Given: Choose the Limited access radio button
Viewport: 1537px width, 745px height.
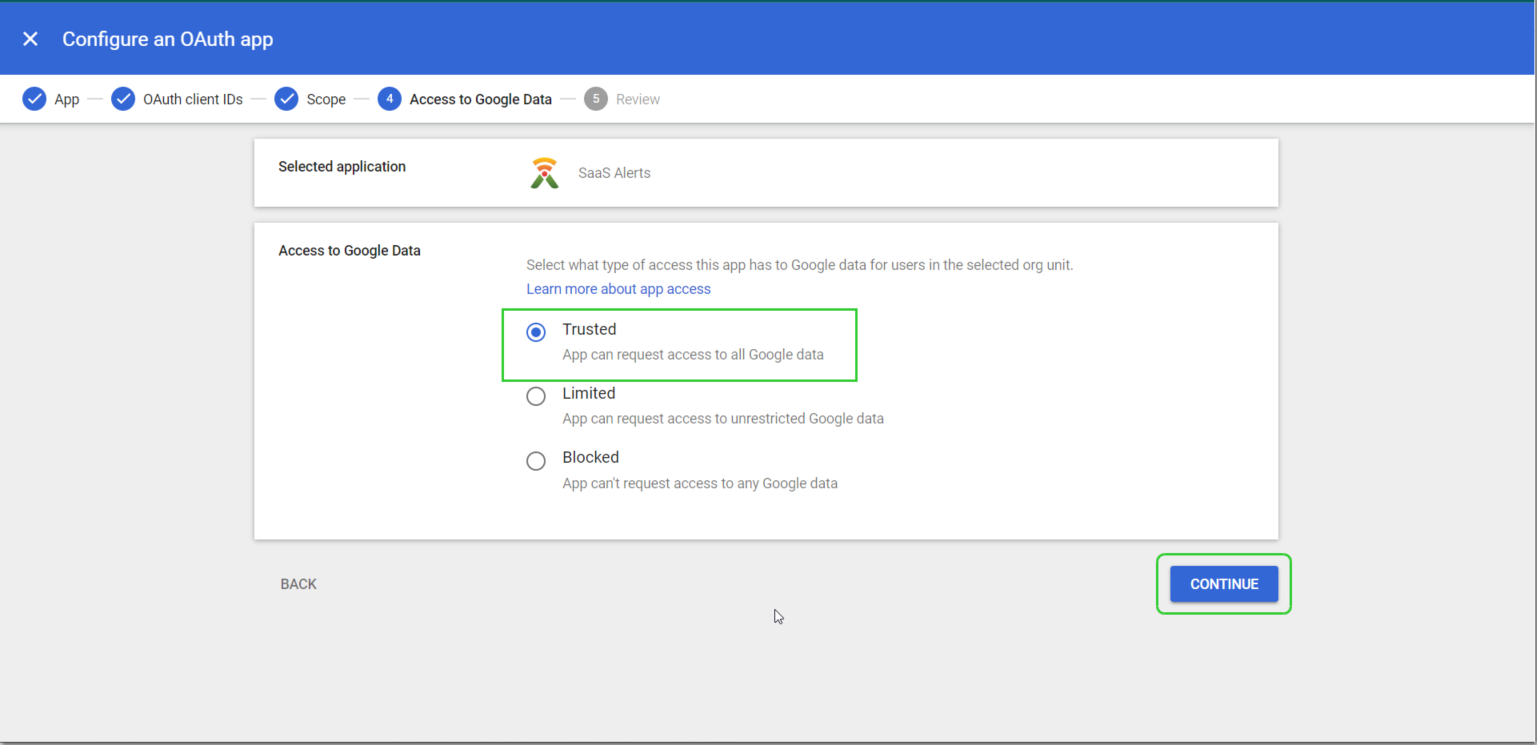Looking at the screenshot, I should [x=536, y=396].
